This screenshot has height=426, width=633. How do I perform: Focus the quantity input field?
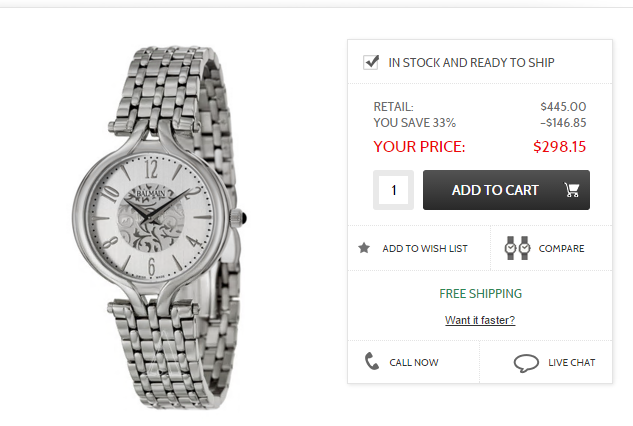coord(394,190)
